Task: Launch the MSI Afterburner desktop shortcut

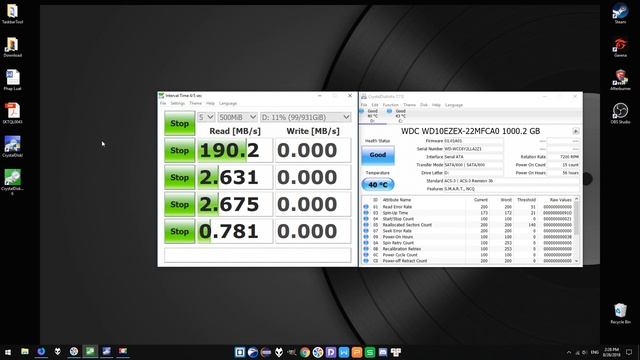Action: (620, 80)
